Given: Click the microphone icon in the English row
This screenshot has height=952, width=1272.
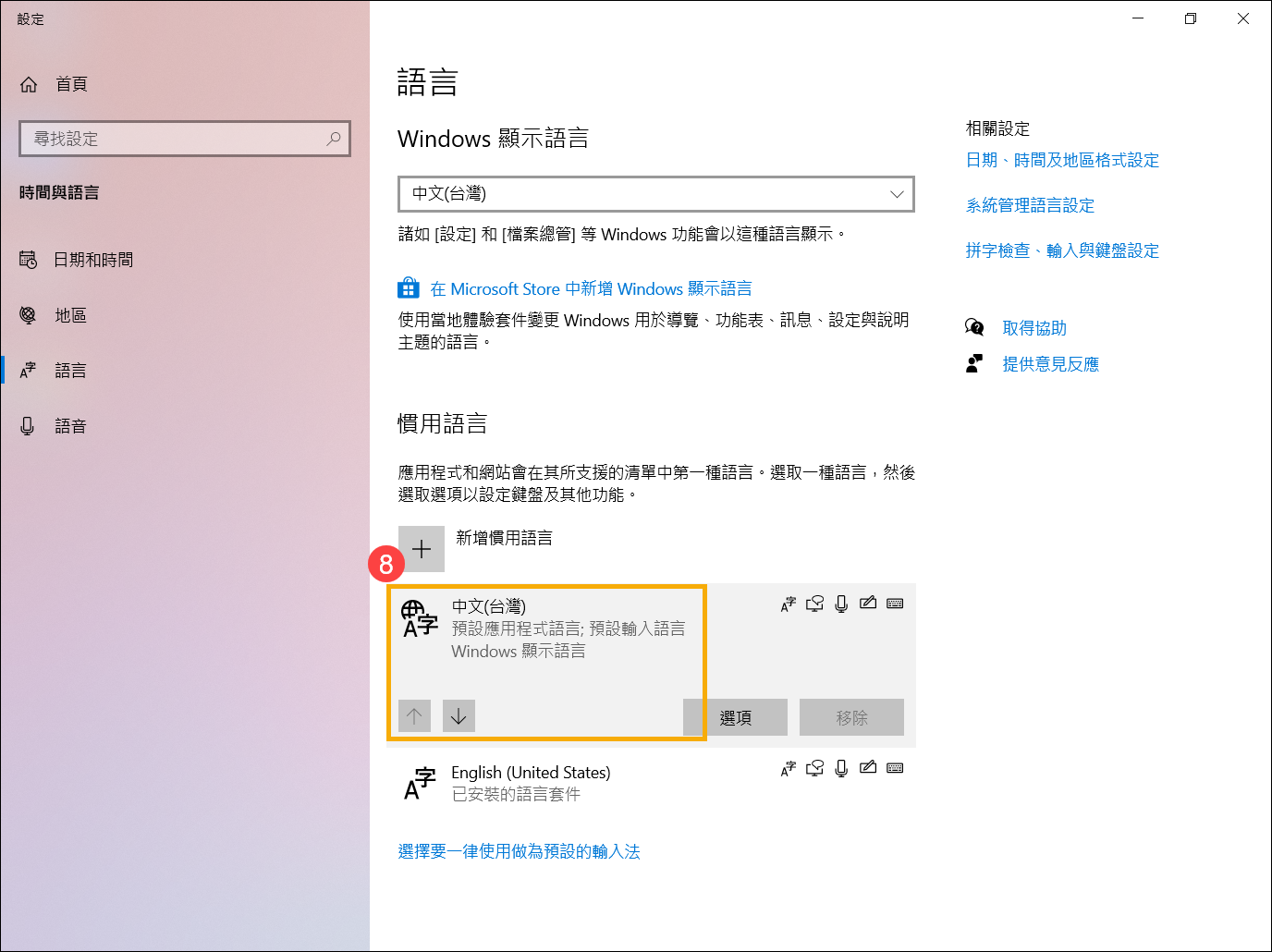Looking at the screenshot, I should click(841, 768).
